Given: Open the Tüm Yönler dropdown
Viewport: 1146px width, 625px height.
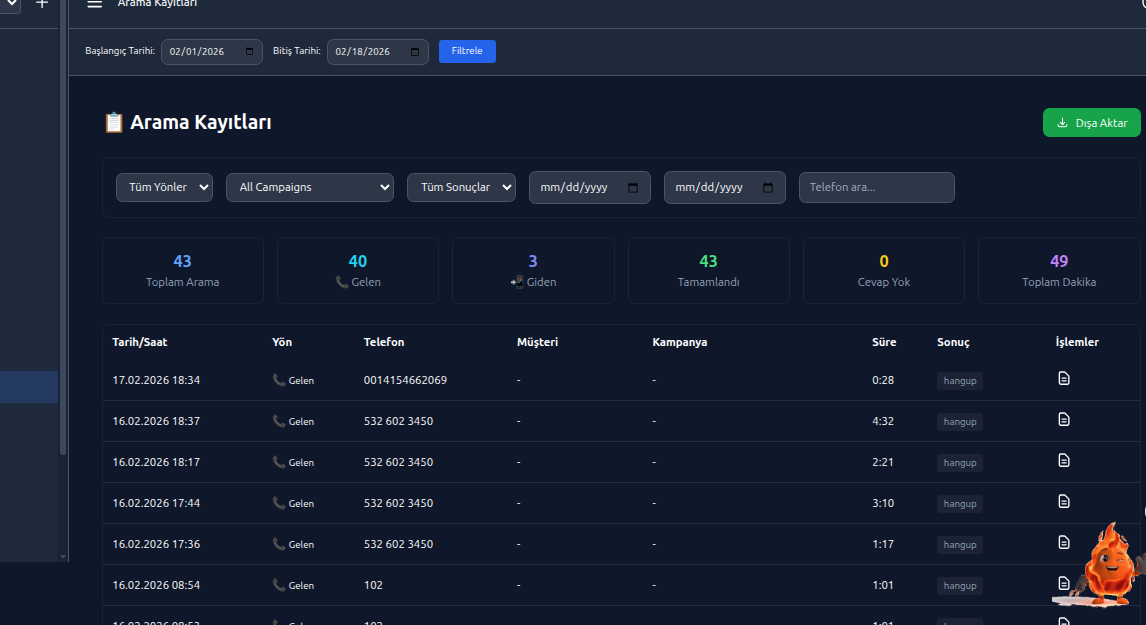Looking at the screenshot, I should pos(163,187).
